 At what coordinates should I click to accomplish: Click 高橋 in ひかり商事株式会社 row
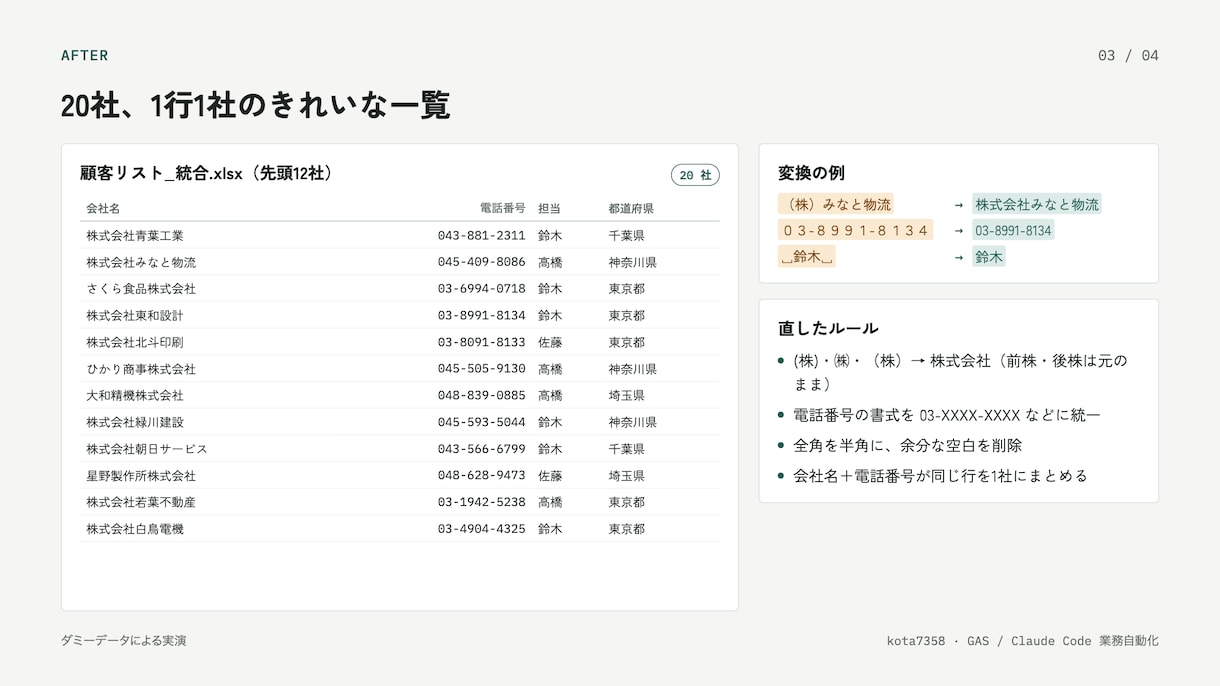550,369
